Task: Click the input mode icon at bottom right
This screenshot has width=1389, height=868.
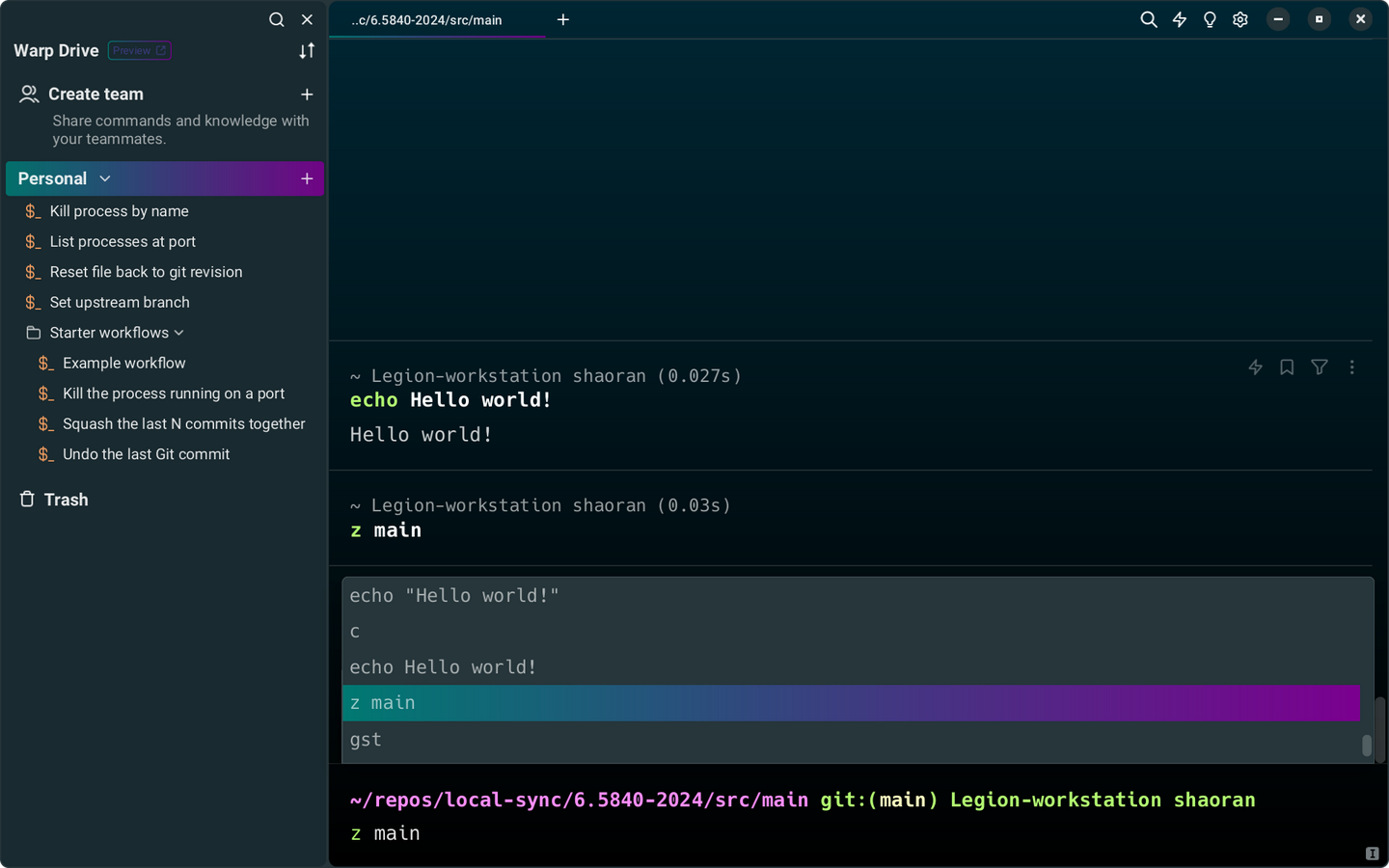Action: (1372, 854)
